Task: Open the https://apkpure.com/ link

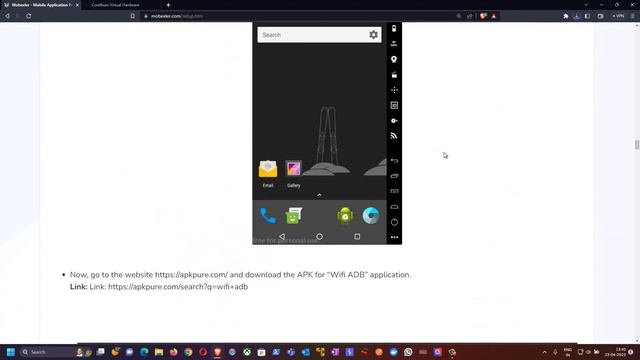Action: [x=191, y=275]
